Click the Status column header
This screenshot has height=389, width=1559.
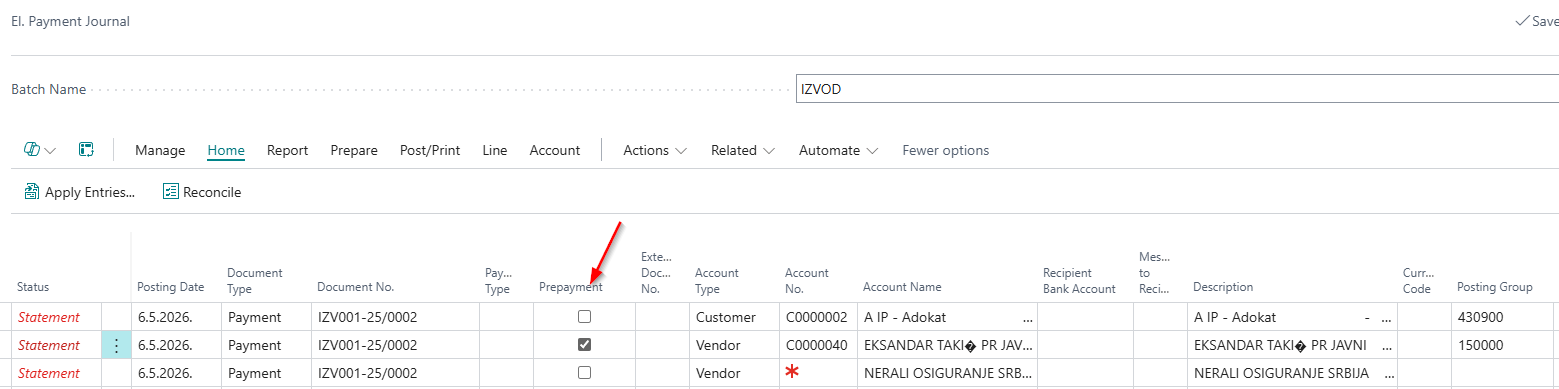[x=33, y=287]
